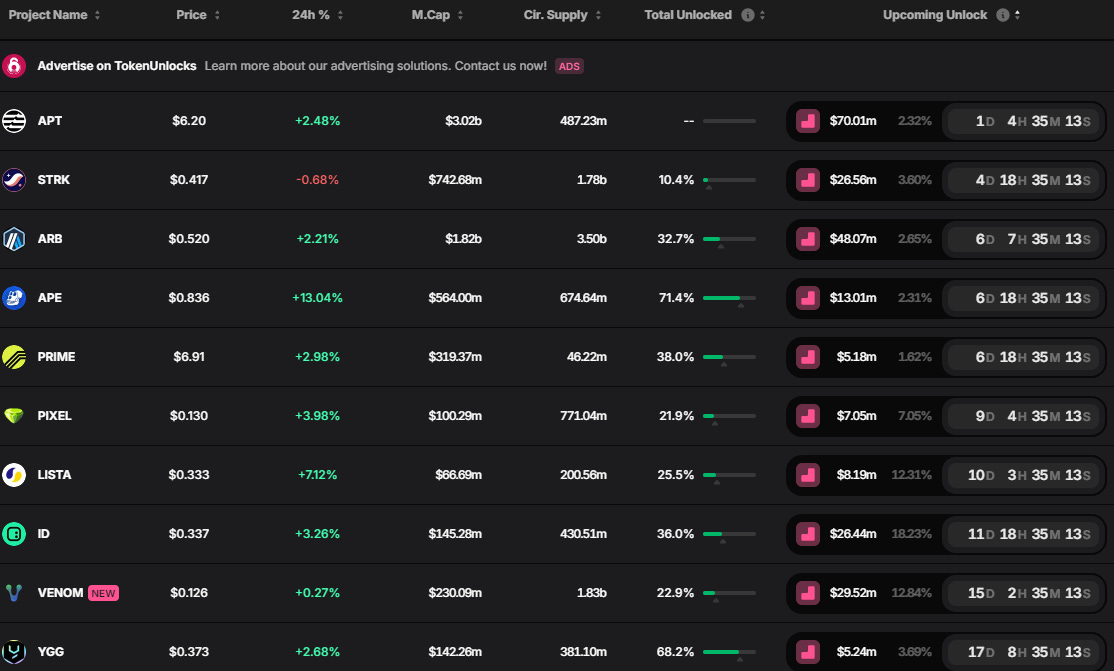Click the NEW badge beside VENOM

click(x=103, y=593)
